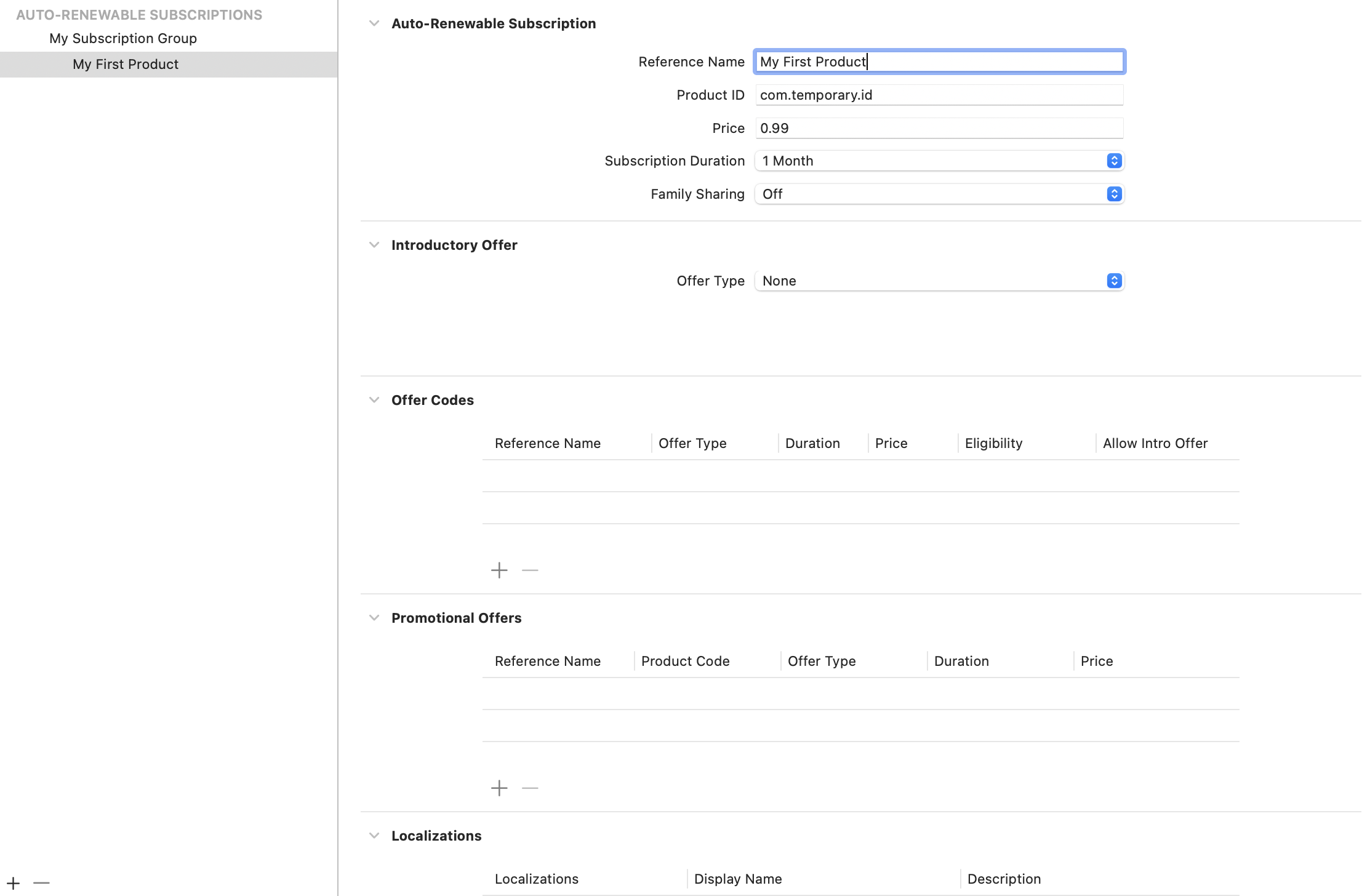Click the minus icon under Offer Codes table
Screen dimensions: 1370x896
530,570
